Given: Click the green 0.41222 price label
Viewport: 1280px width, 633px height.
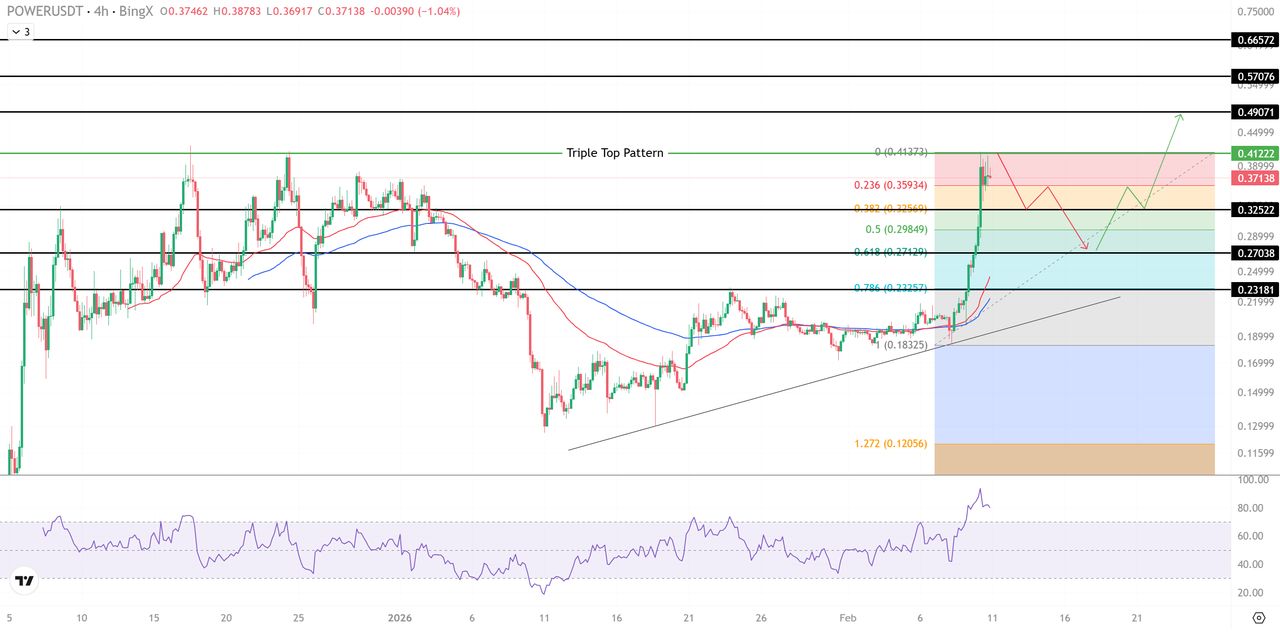Looking at the screenshot, I should point(1255,153).
